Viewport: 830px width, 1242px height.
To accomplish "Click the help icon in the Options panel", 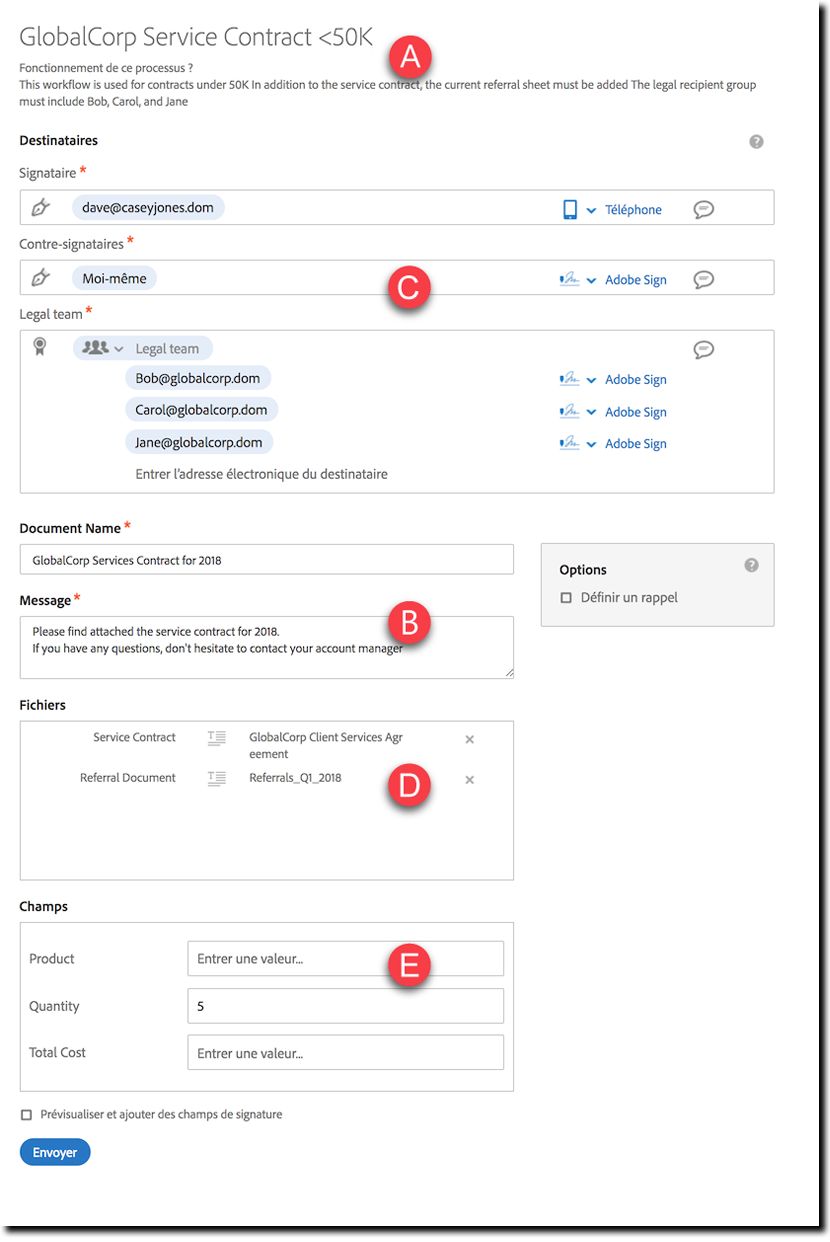I will click(x=752, y=565).
